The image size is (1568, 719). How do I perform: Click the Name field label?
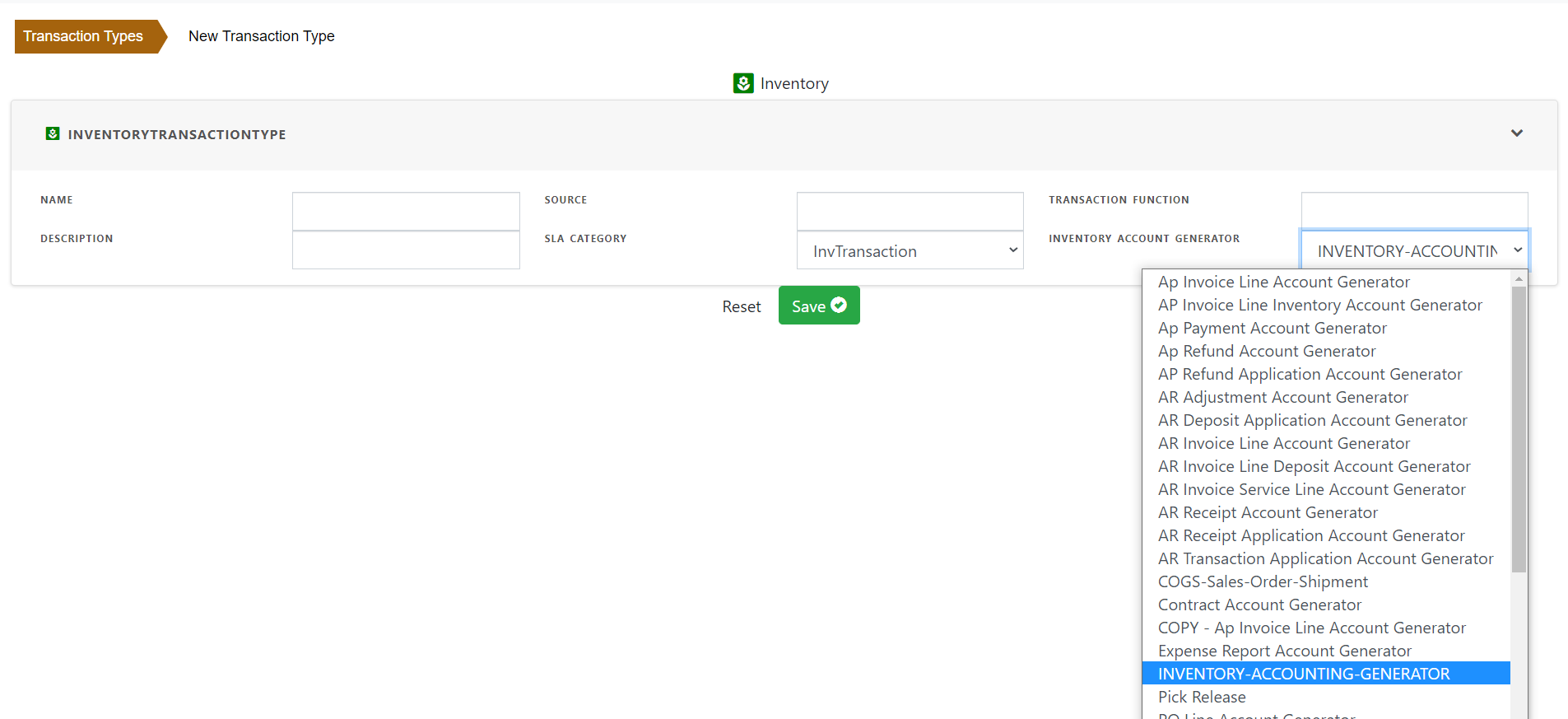57,200
